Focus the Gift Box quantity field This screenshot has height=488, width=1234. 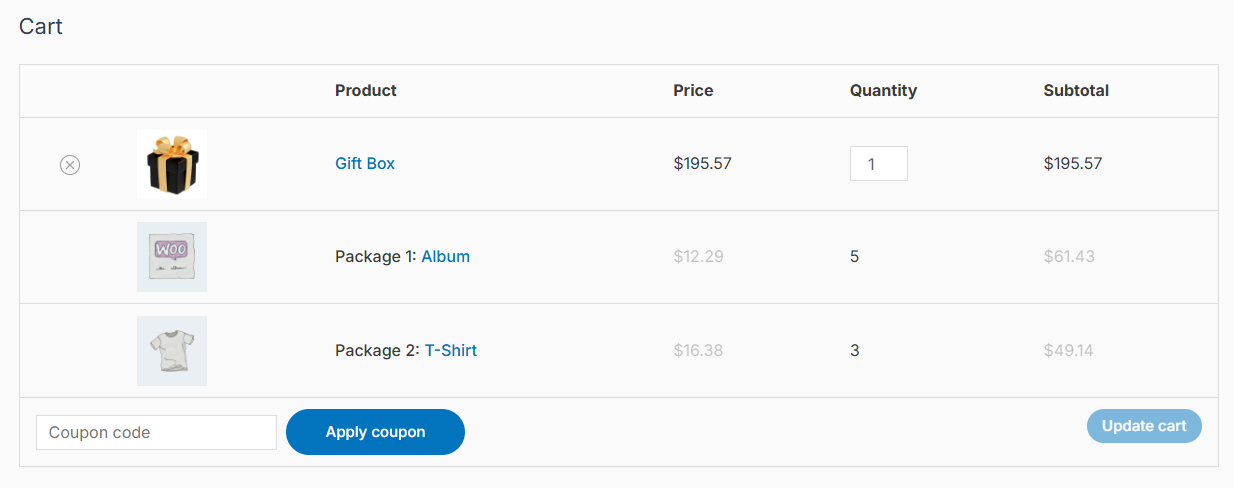pyautogui.click(x=879, y=164)
